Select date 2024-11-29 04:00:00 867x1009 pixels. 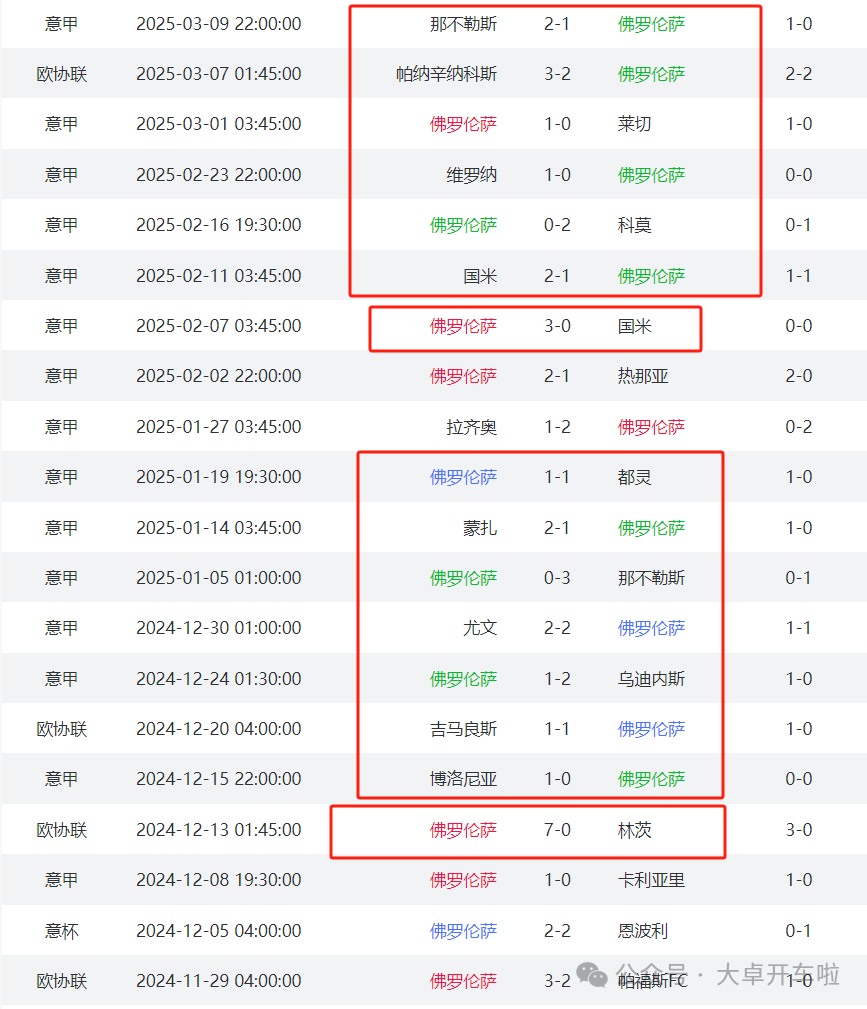219,981
